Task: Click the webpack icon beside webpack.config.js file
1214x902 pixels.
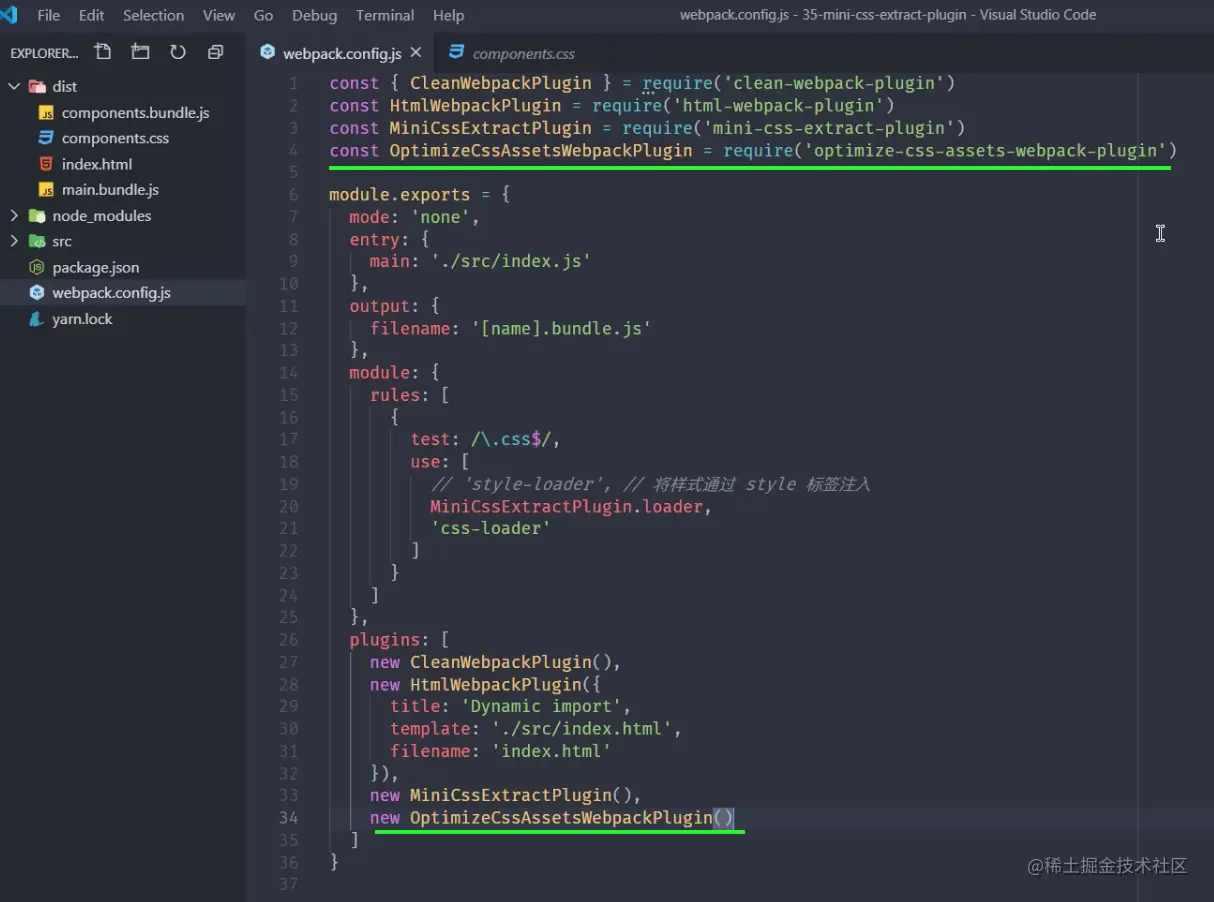Action: pyautogui.click(x=37, y=293)
